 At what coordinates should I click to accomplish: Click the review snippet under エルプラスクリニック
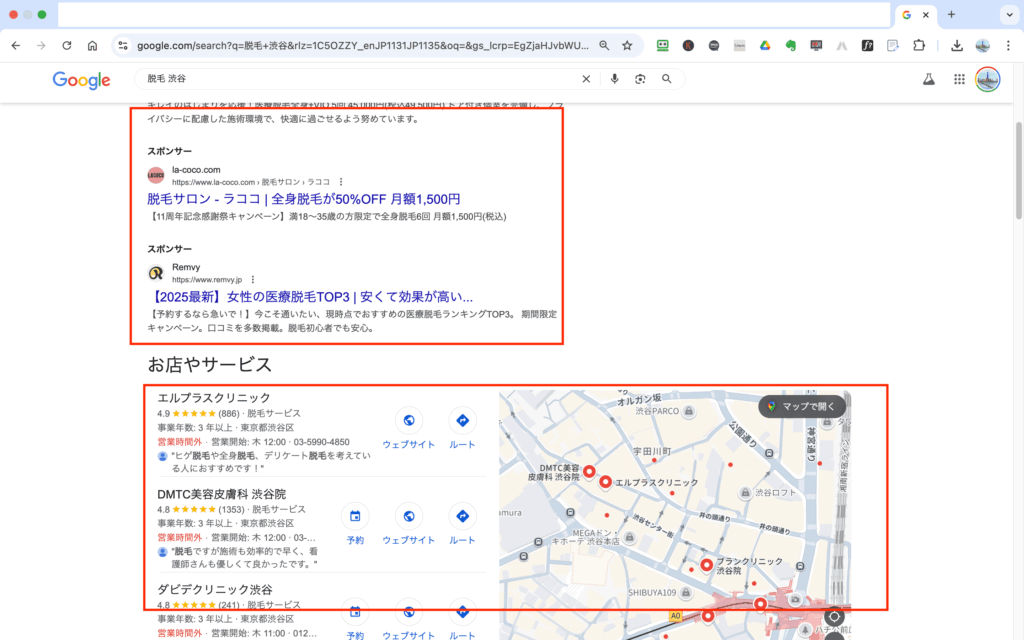(271, 462)
